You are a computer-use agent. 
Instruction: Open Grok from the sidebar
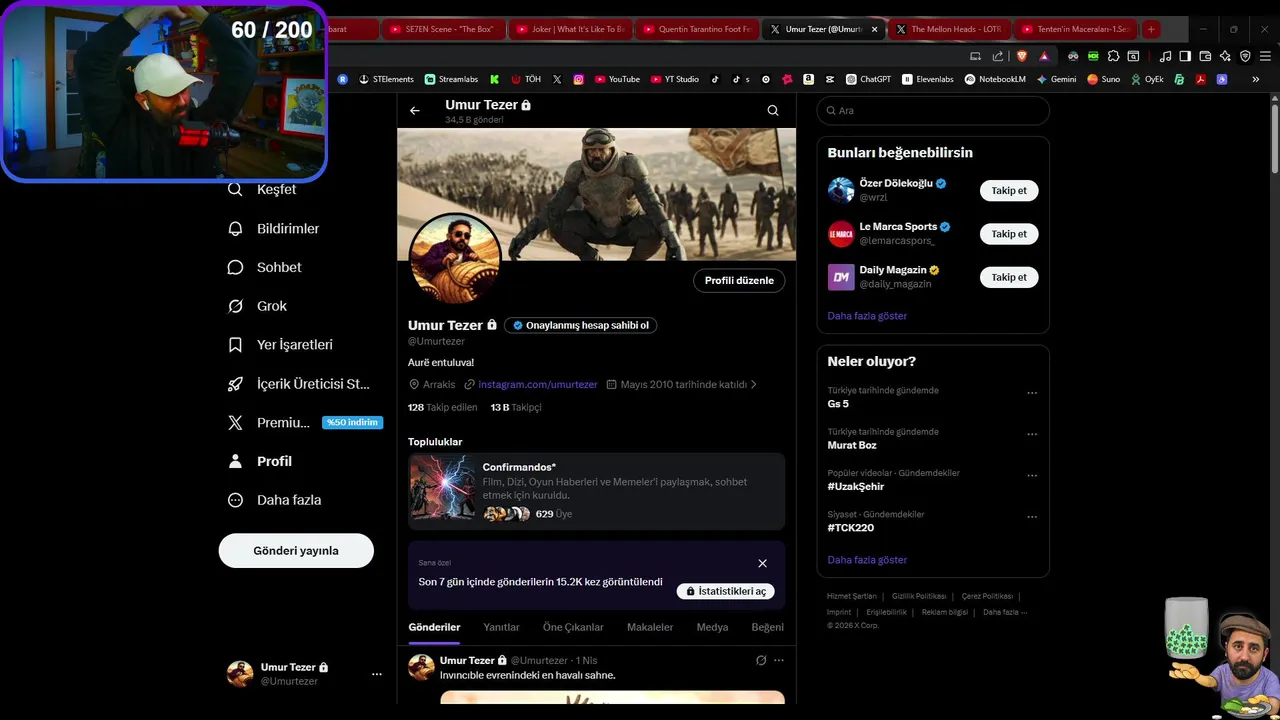tap(258, 306)
